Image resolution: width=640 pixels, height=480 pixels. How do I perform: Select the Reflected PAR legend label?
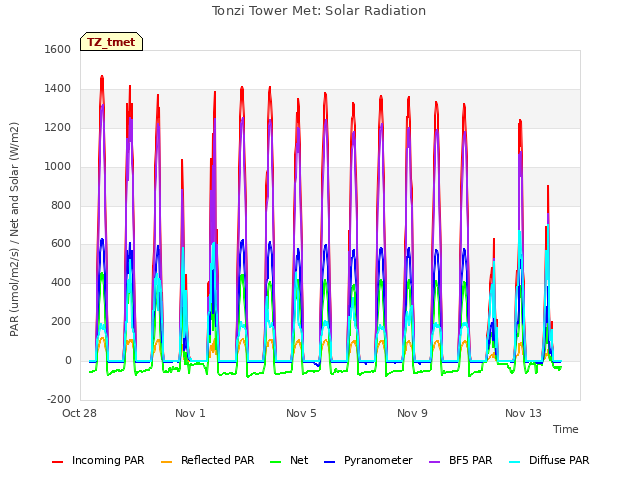218,460
